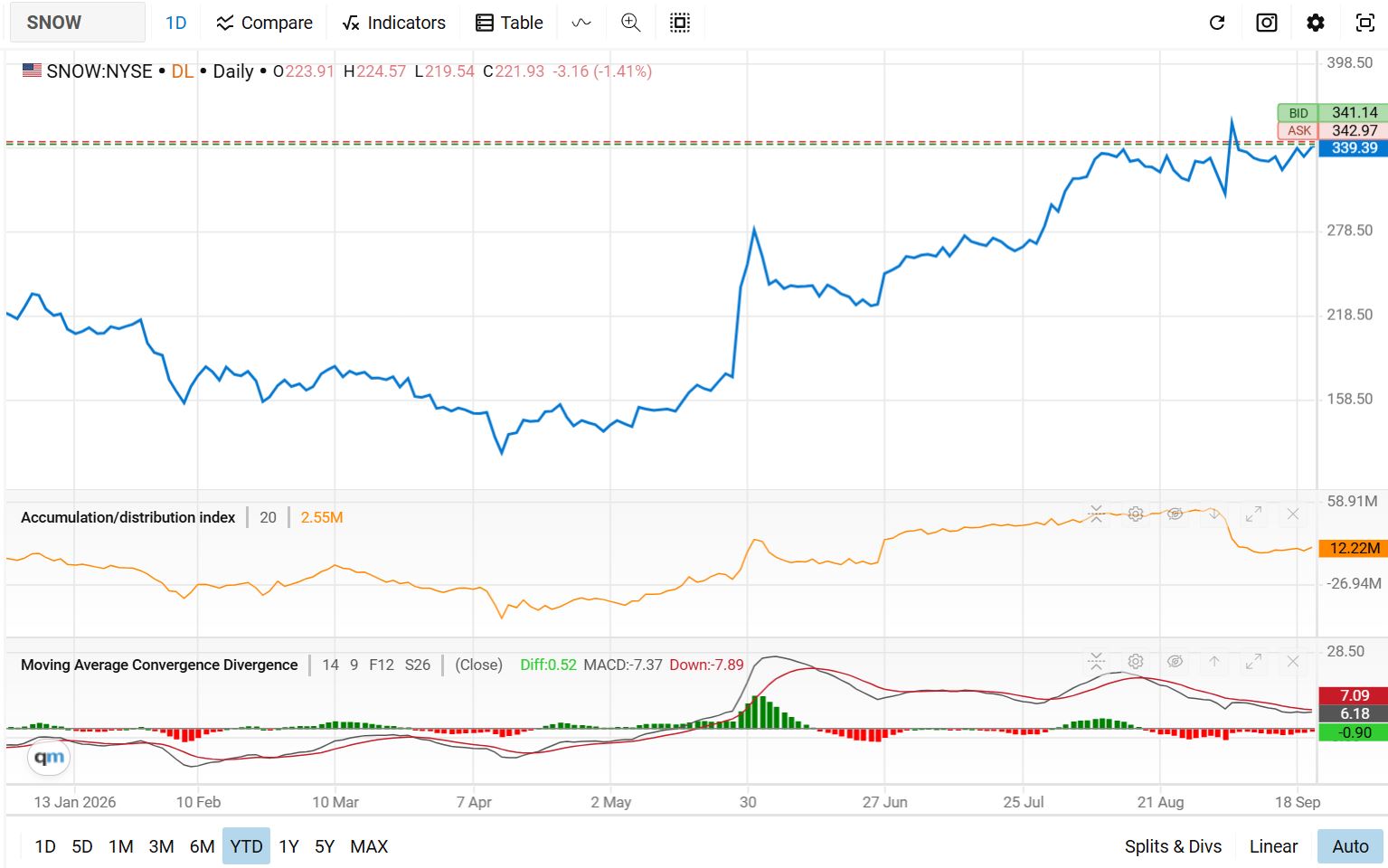
Task: Select the MAX time range
Action: coord(369,846)
